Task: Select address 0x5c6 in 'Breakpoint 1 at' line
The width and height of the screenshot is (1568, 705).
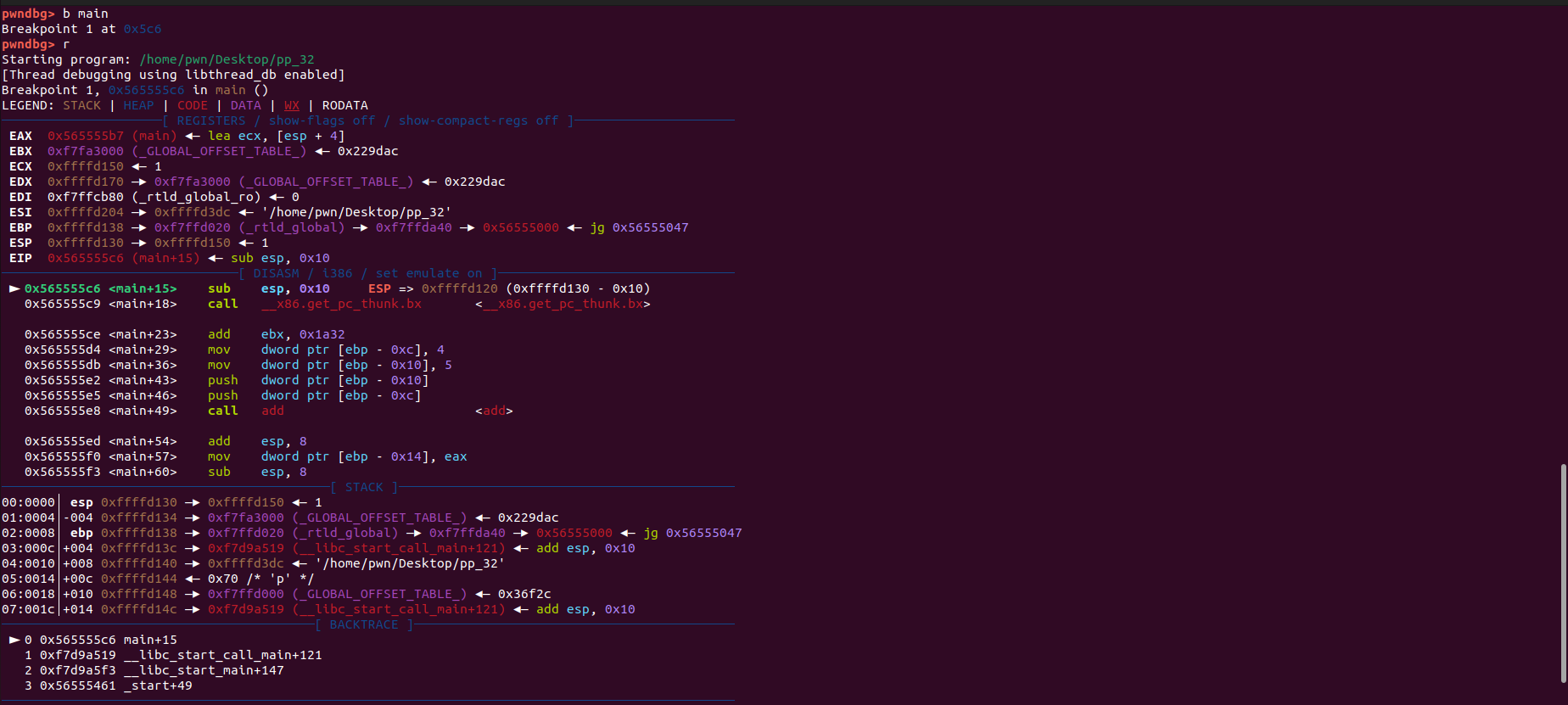Action: click(x=143, y=29)
